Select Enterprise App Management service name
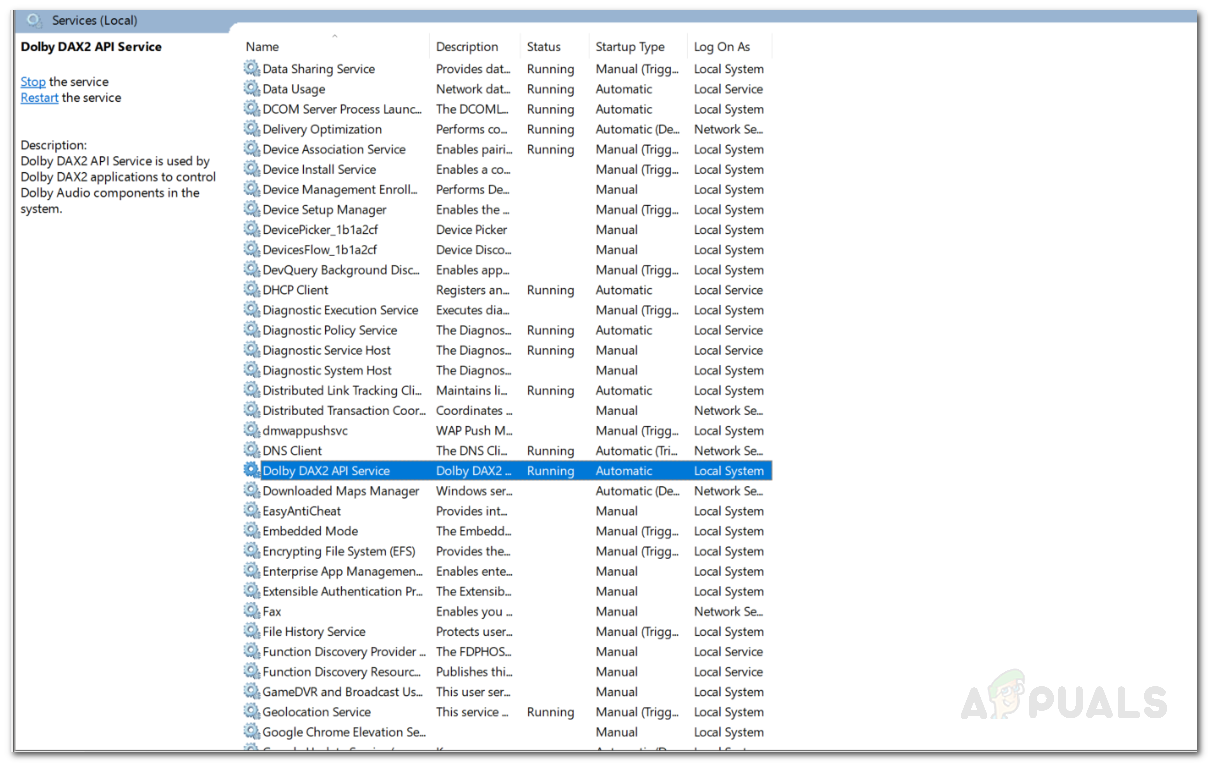Image resolution: width=1208 pixels, height=763 pixels. 343,571
